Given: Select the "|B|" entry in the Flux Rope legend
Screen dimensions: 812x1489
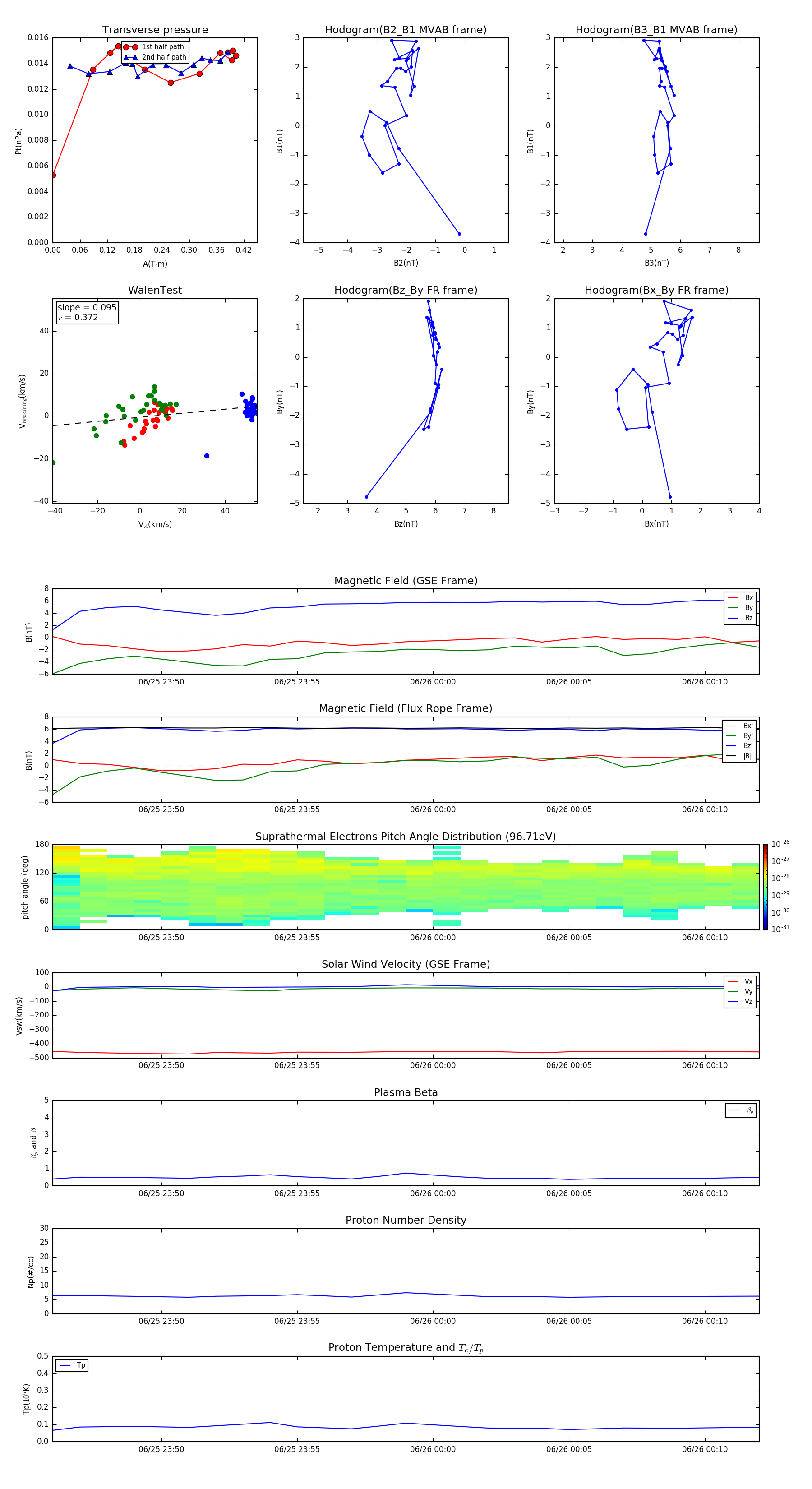Looking at the screenshot, I should (x=740, y=756).
